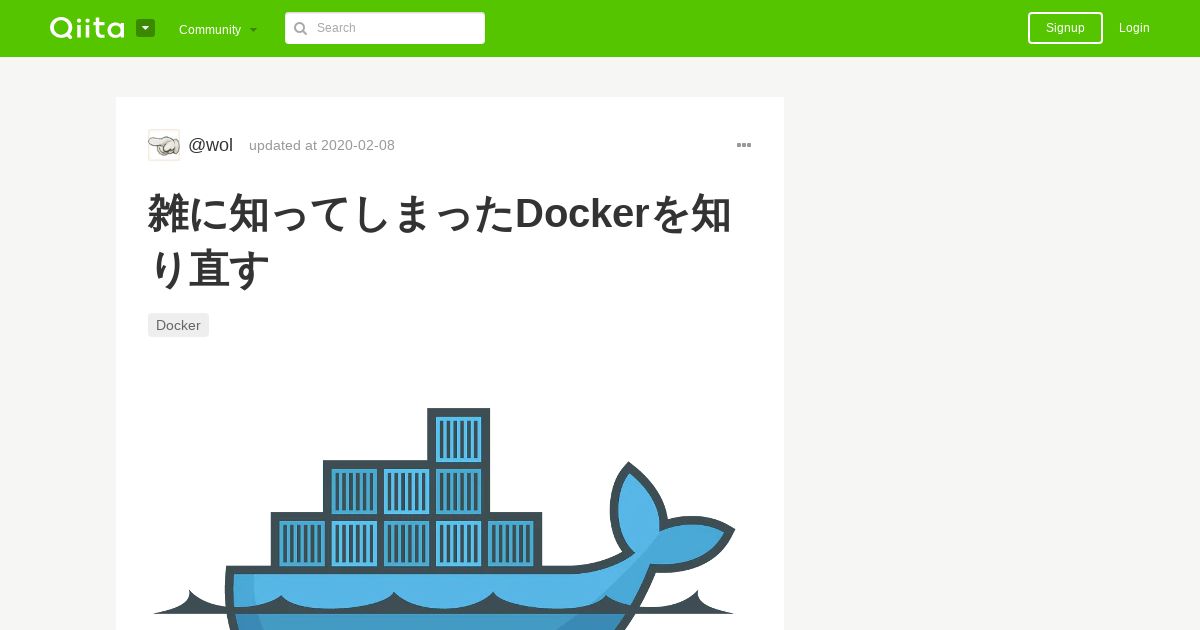This screenshot has width=1200, height=630.
Task: Open the @wol username profile link
Action: point(210,145)
